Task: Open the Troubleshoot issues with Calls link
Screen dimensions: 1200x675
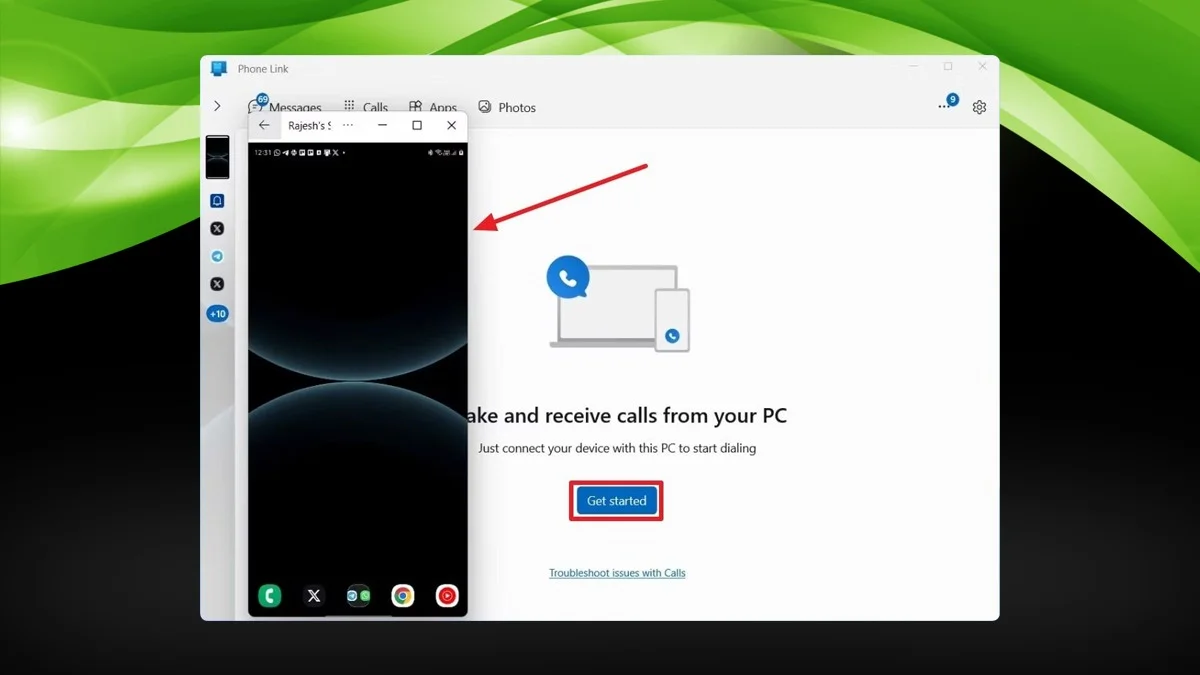Action: click(x=616, y=572)
